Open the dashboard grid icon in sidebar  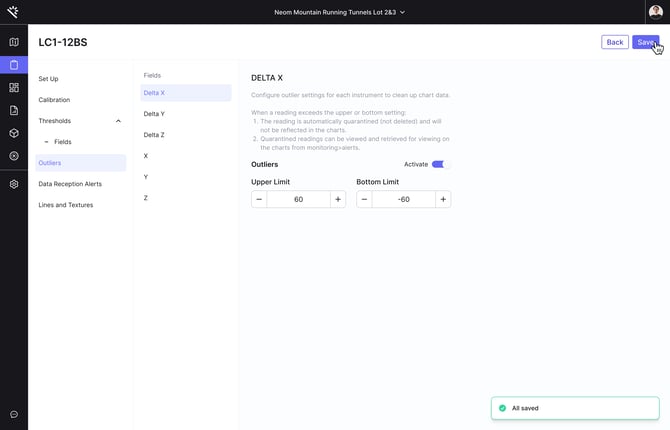click(x=14, y=88)
